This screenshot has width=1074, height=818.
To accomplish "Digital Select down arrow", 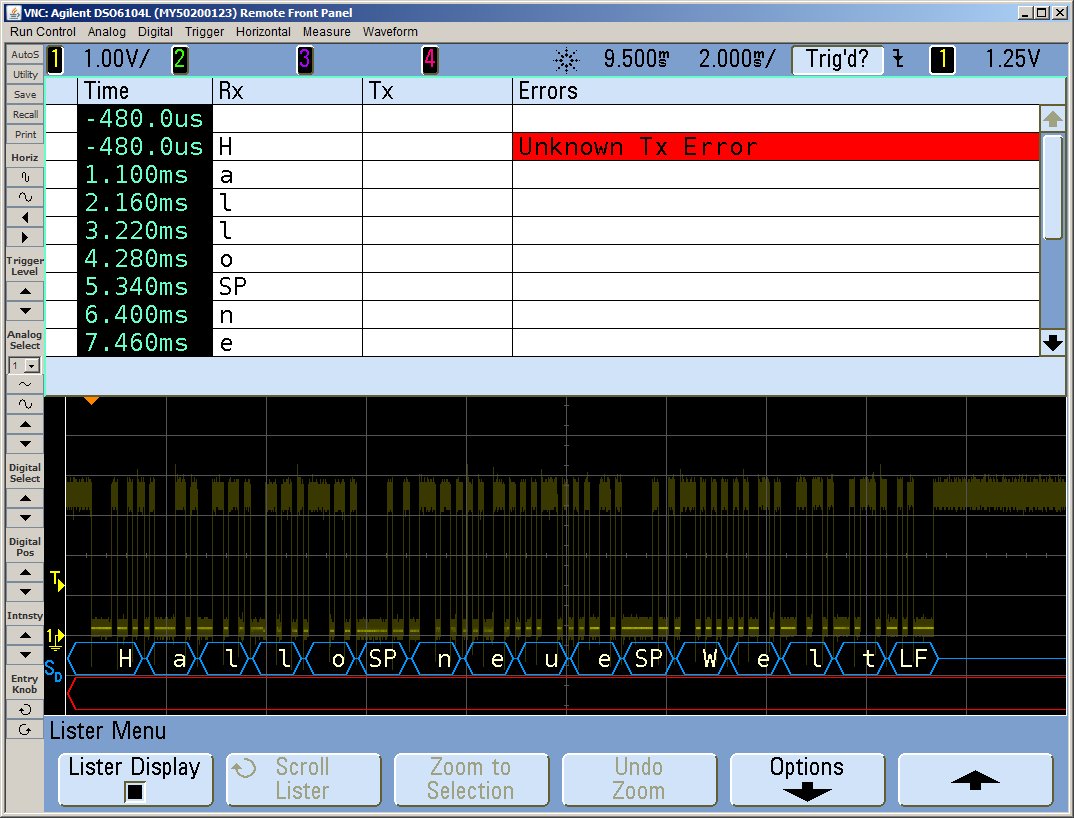I will (x=25, y=518).
